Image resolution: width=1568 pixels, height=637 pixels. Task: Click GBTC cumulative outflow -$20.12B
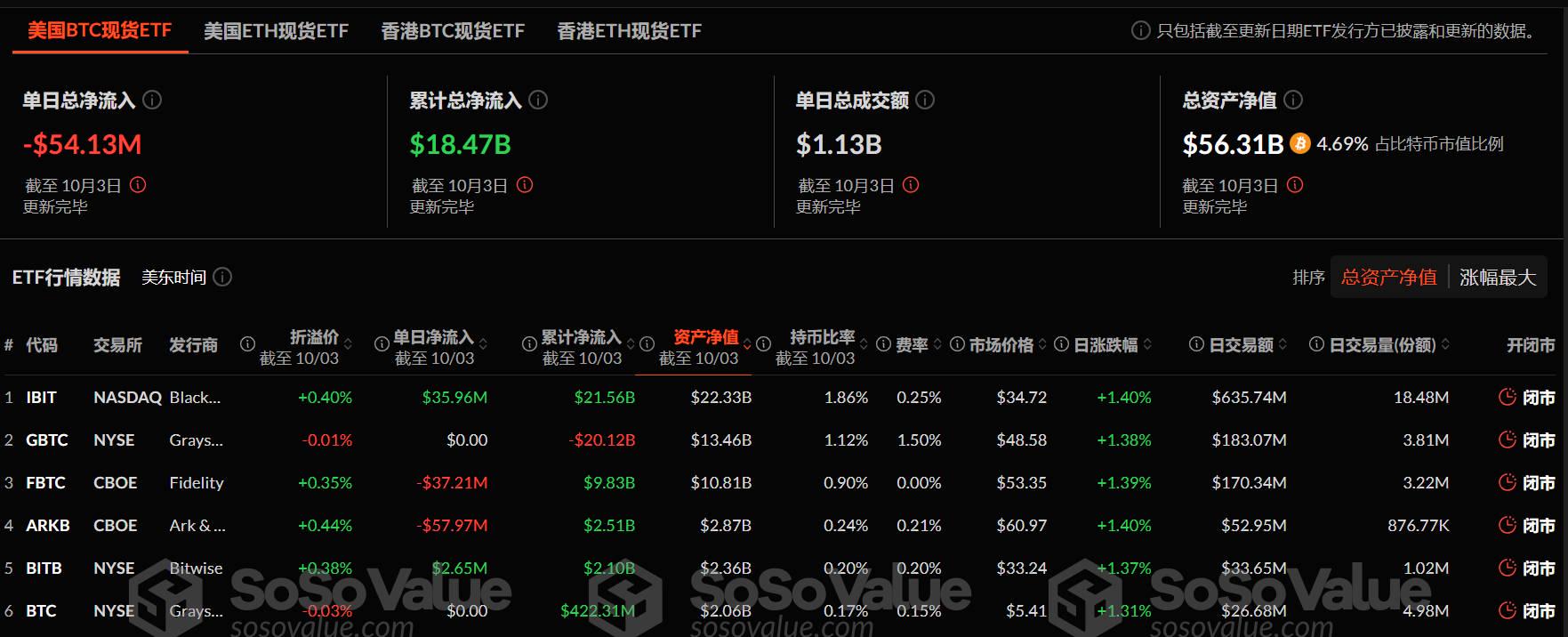602,439
